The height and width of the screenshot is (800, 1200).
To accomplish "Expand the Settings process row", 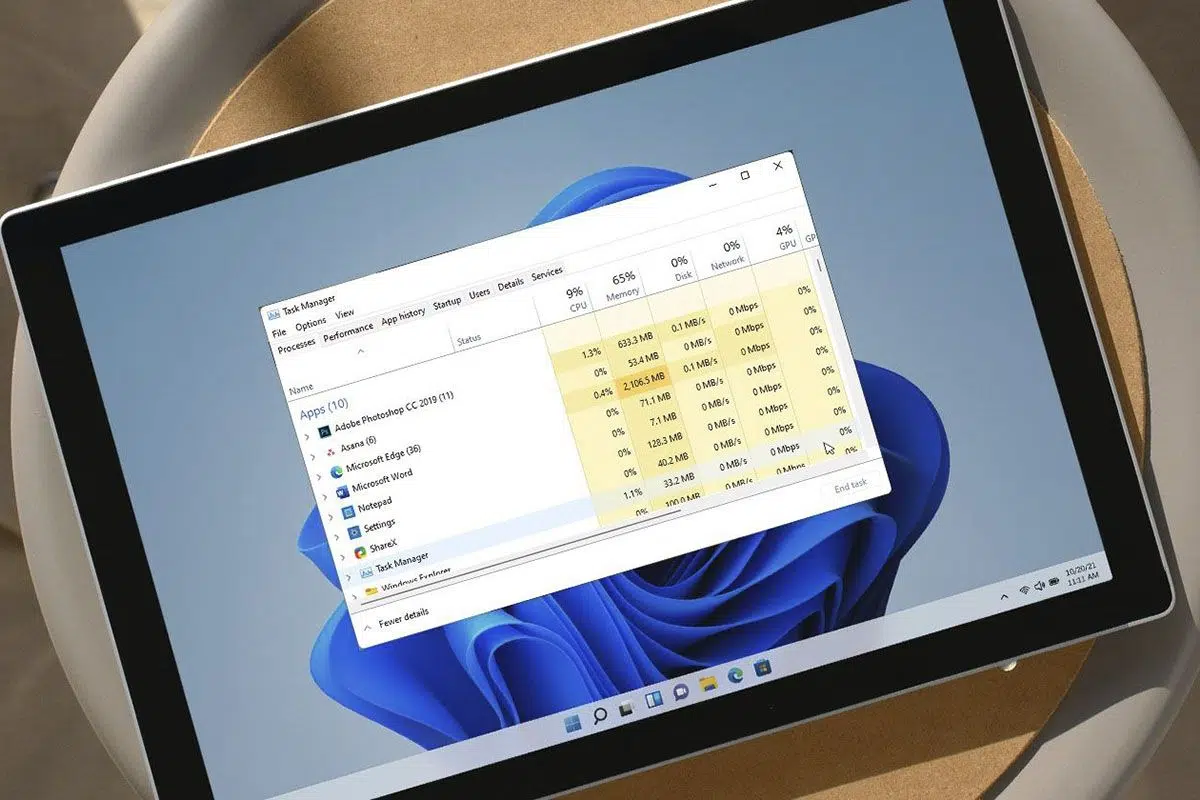I will [x=337, y=537].
